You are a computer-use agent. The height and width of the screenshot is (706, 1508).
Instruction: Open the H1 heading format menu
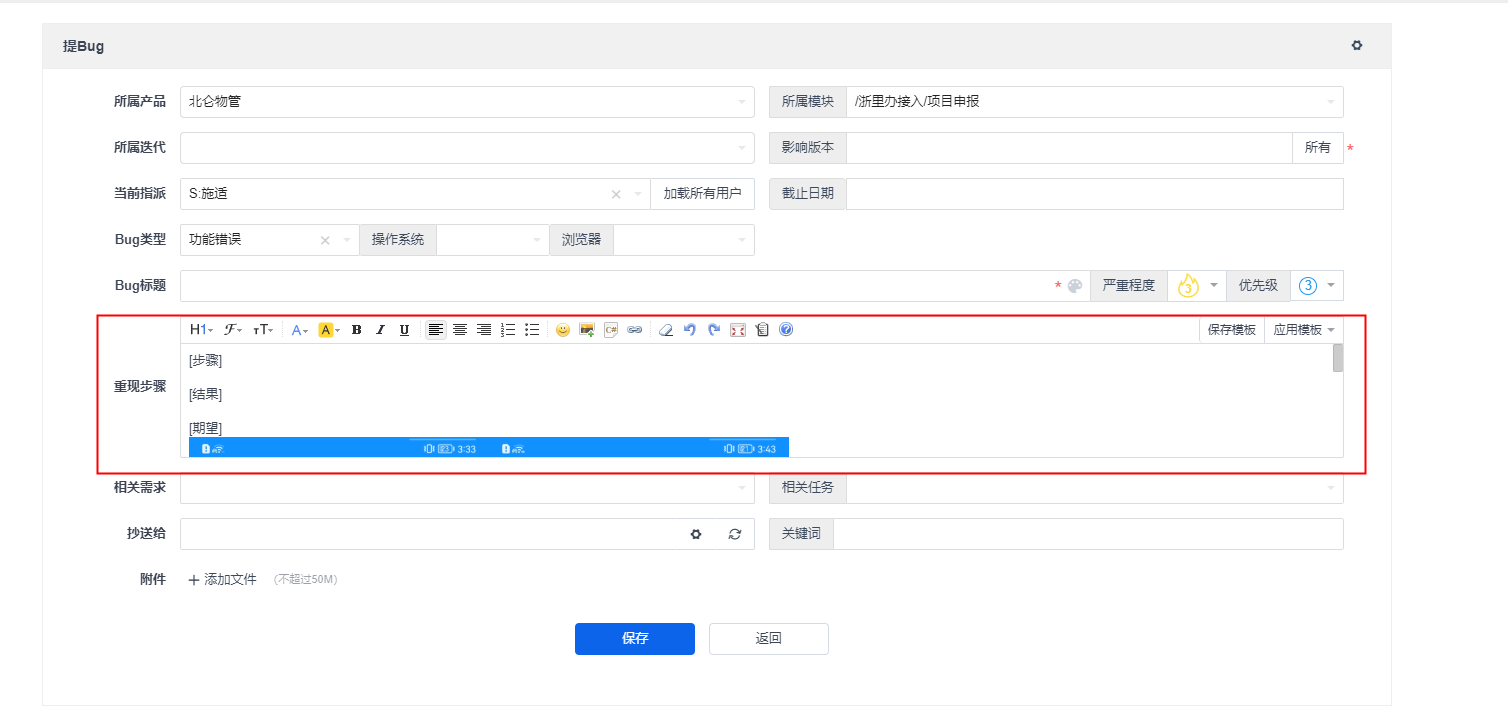[x=201, y=330]
